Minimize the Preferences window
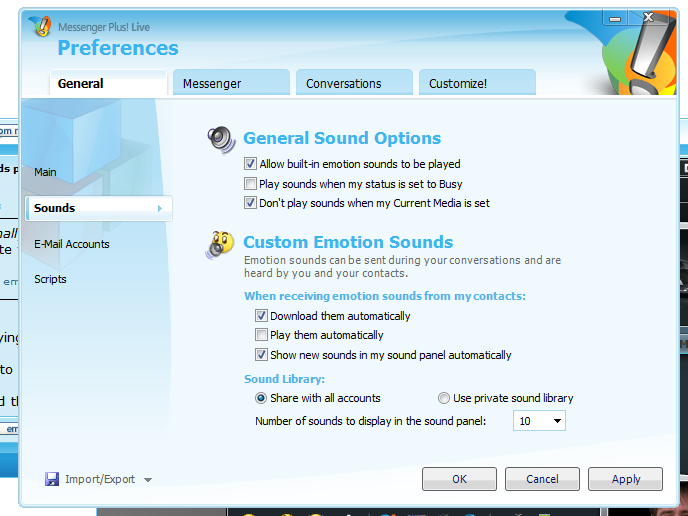688x516 pixels. tap(615, 18)
